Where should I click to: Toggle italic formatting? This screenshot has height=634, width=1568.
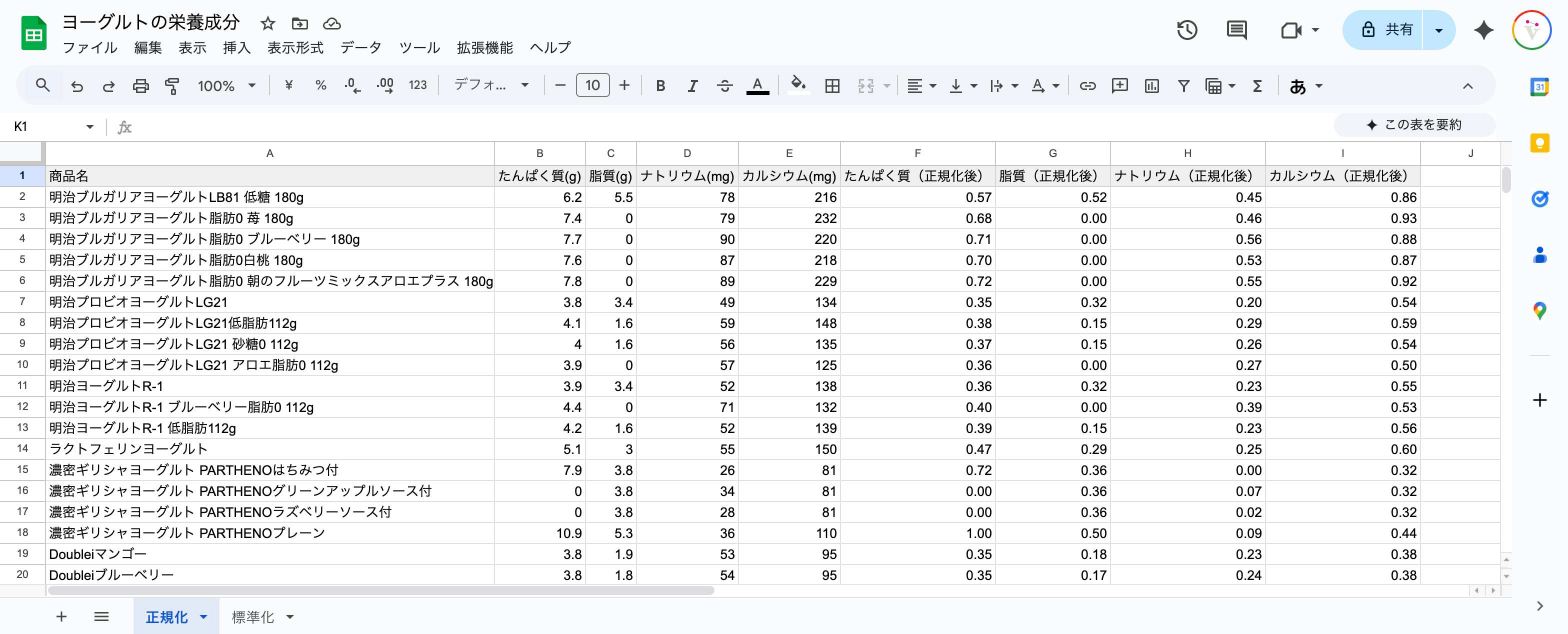point(692,86)
